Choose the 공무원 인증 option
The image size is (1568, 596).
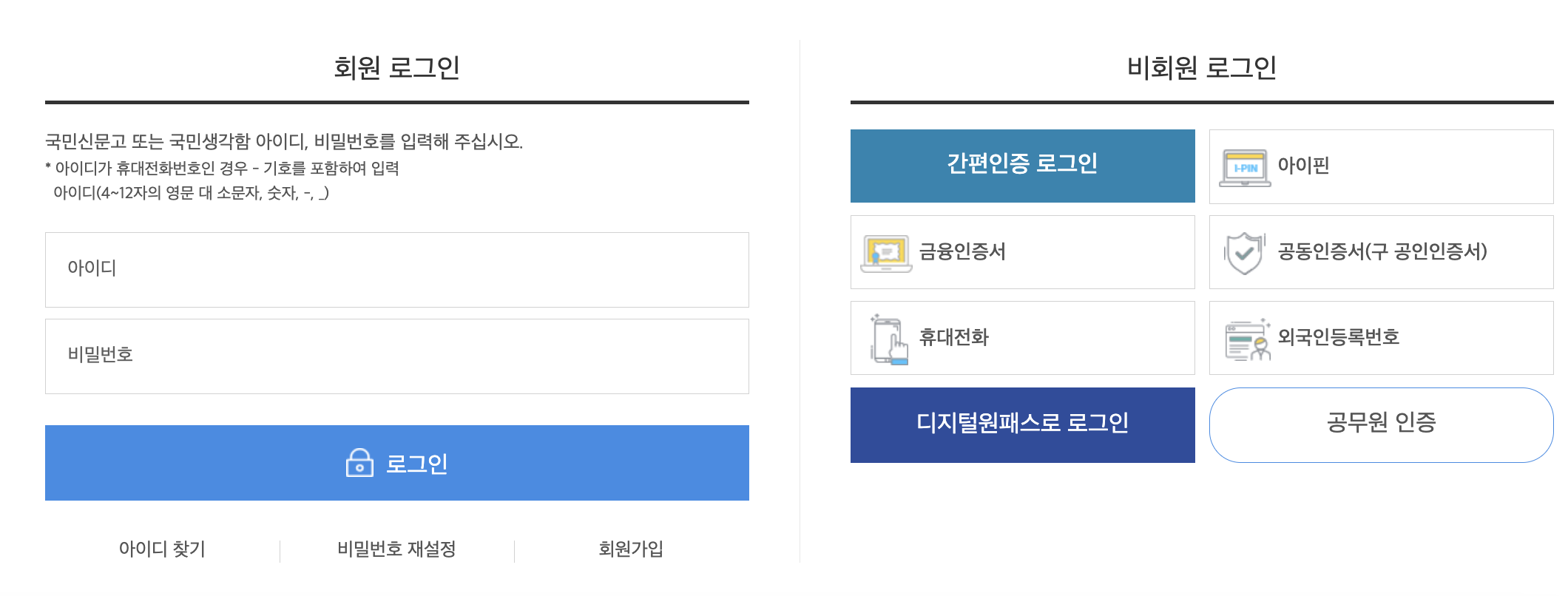(x=1380, y=425)
